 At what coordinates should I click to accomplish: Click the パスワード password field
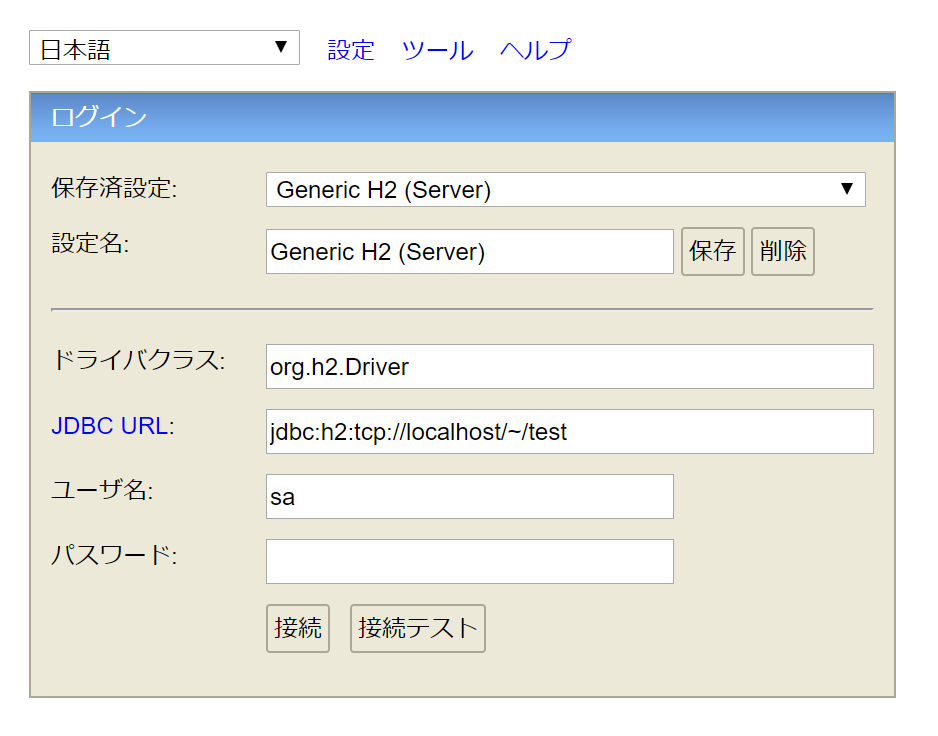(x=470, y=562)
